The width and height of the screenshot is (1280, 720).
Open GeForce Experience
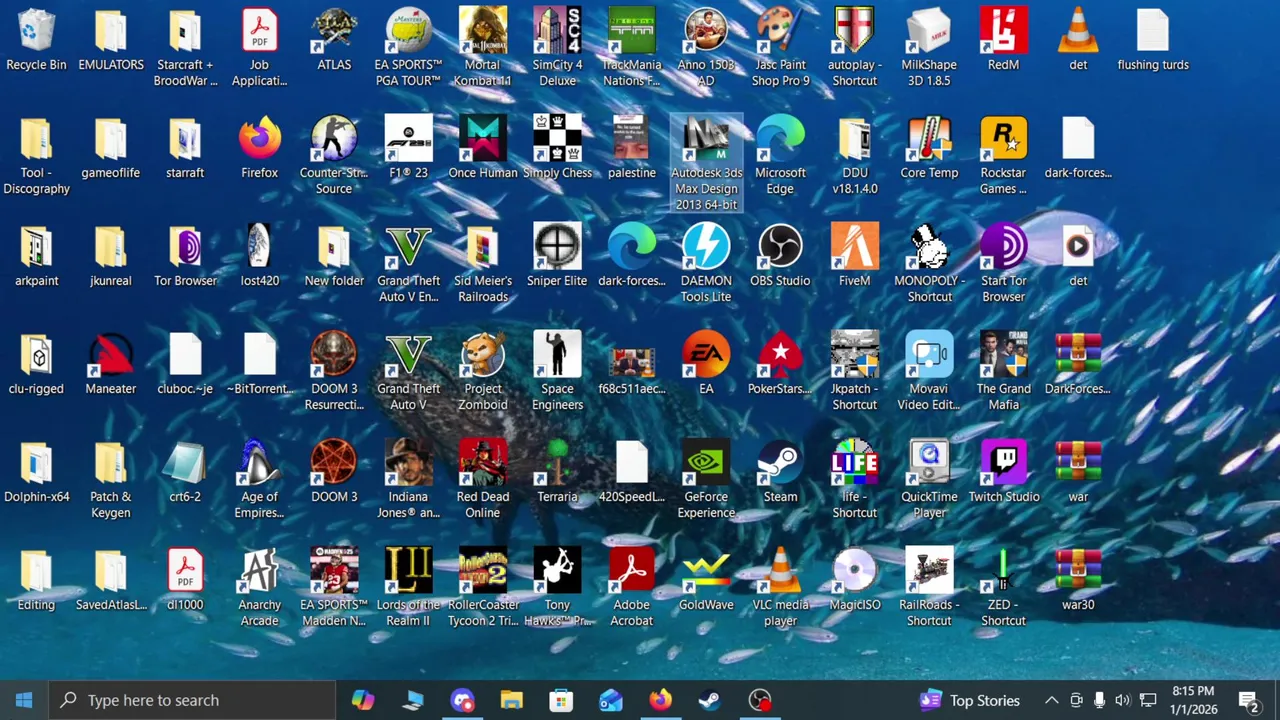click(x=706, y=478)
